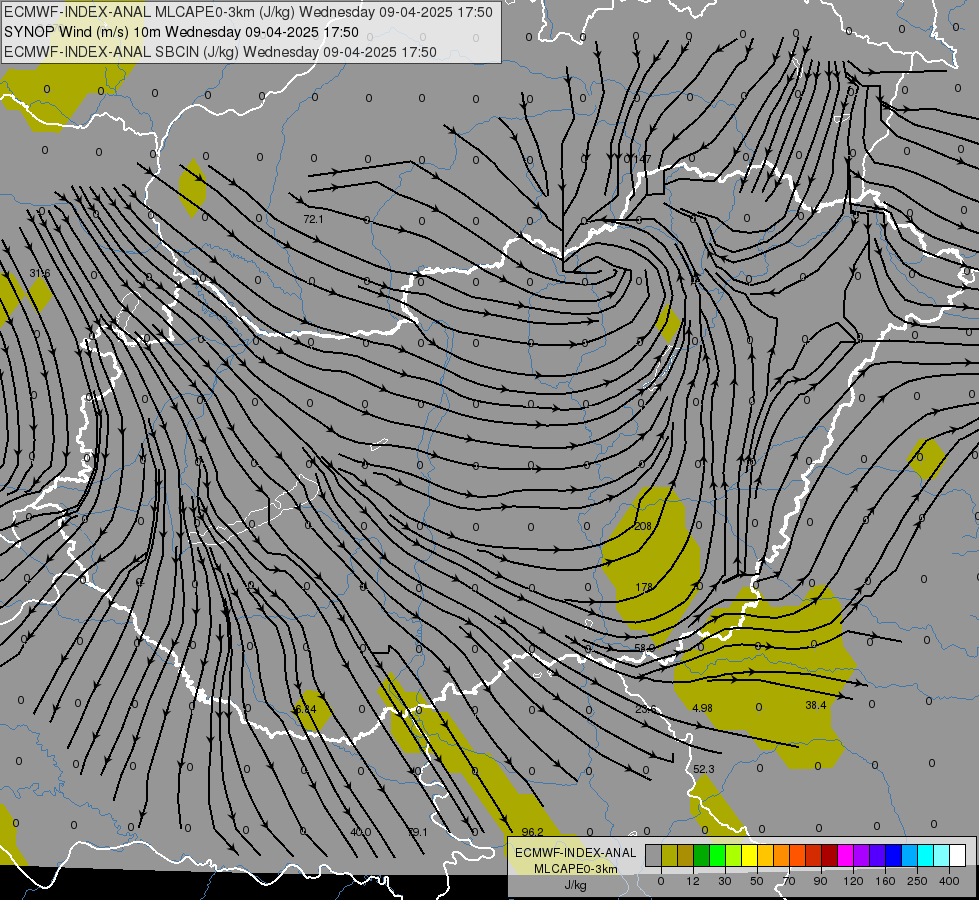
Task: Click the dark red legend swatch
Action: click(830, 855)
